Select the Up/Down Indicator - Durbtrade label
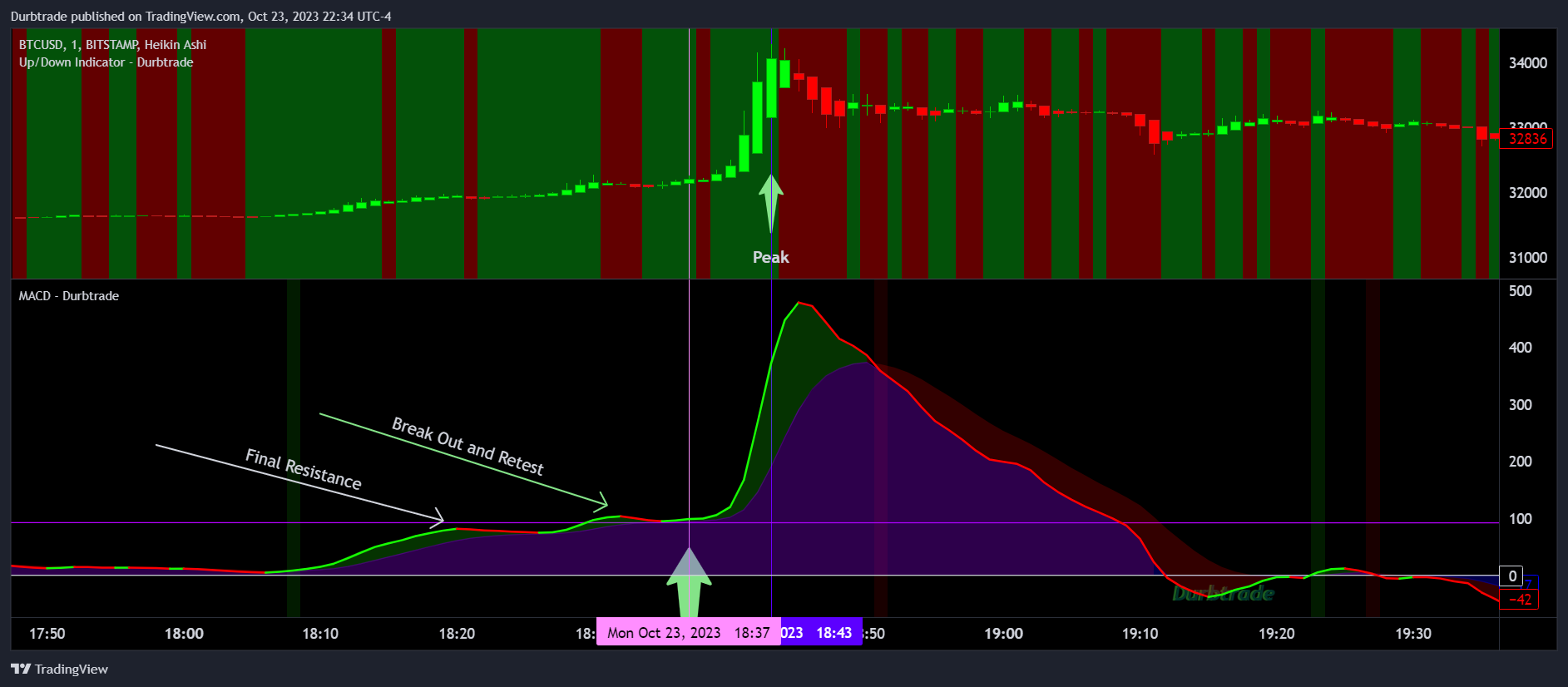 point(106,62)
